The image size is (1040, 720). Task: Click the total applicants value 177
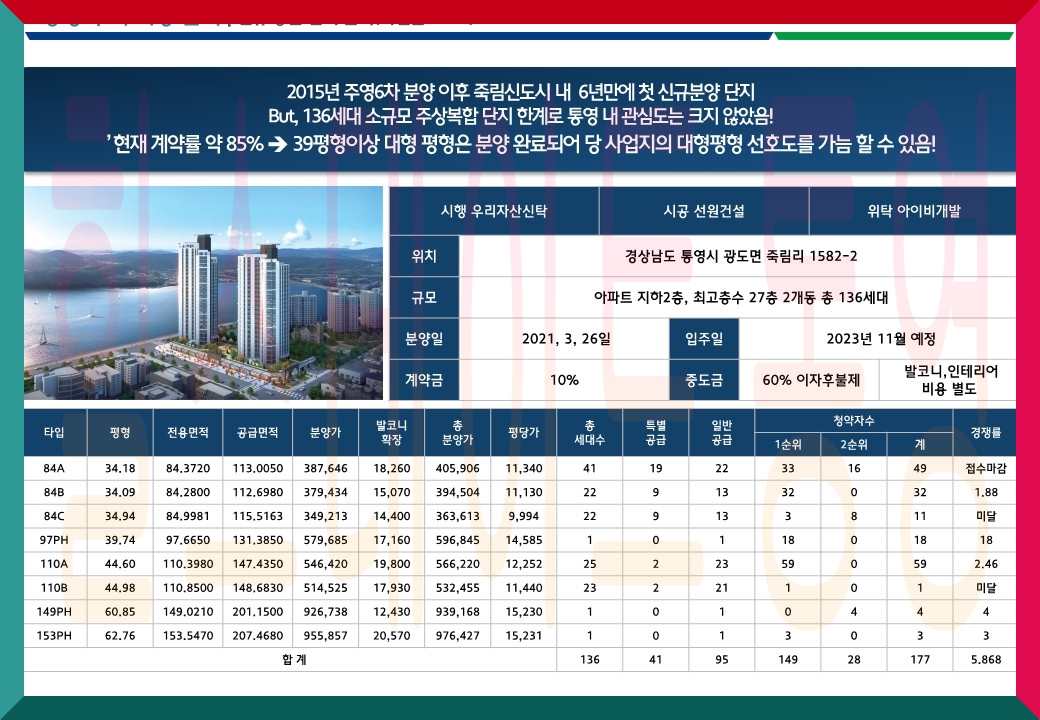point(920,660)
